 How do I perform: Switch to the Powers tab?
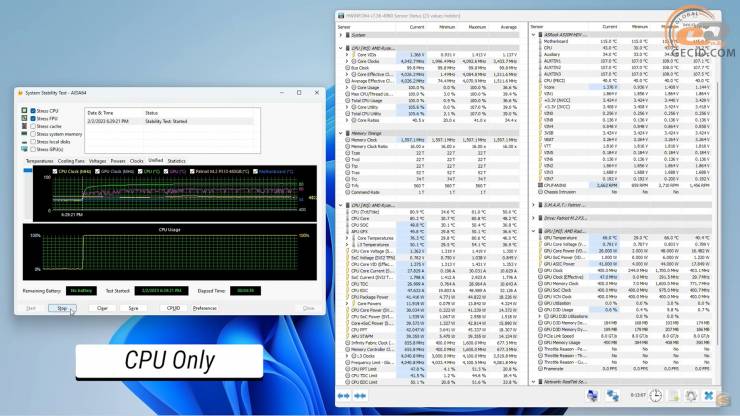118,161
